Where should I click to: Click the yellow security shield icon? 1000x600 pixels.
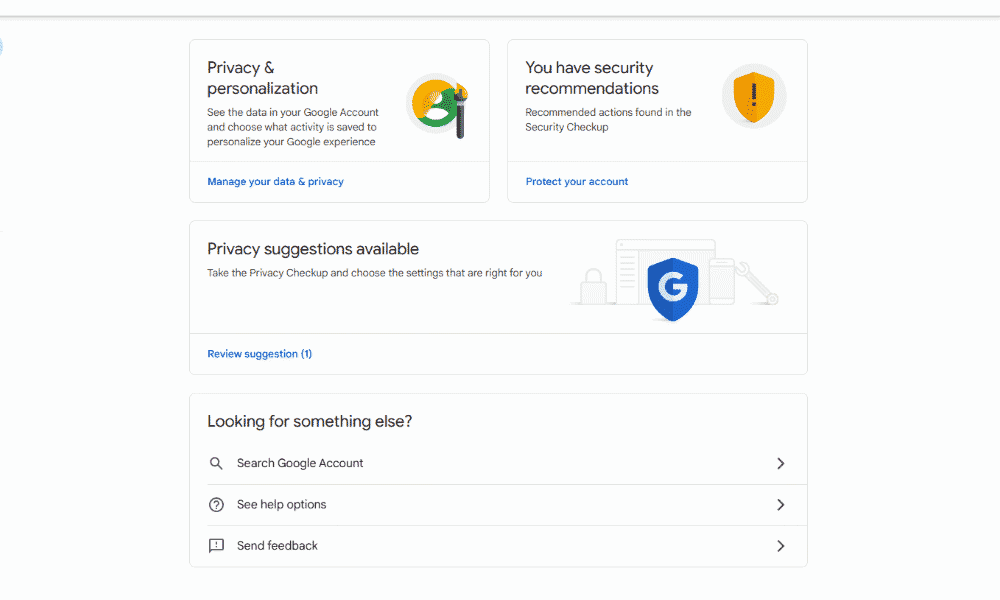pyautogui.click(x=754, y=96)
